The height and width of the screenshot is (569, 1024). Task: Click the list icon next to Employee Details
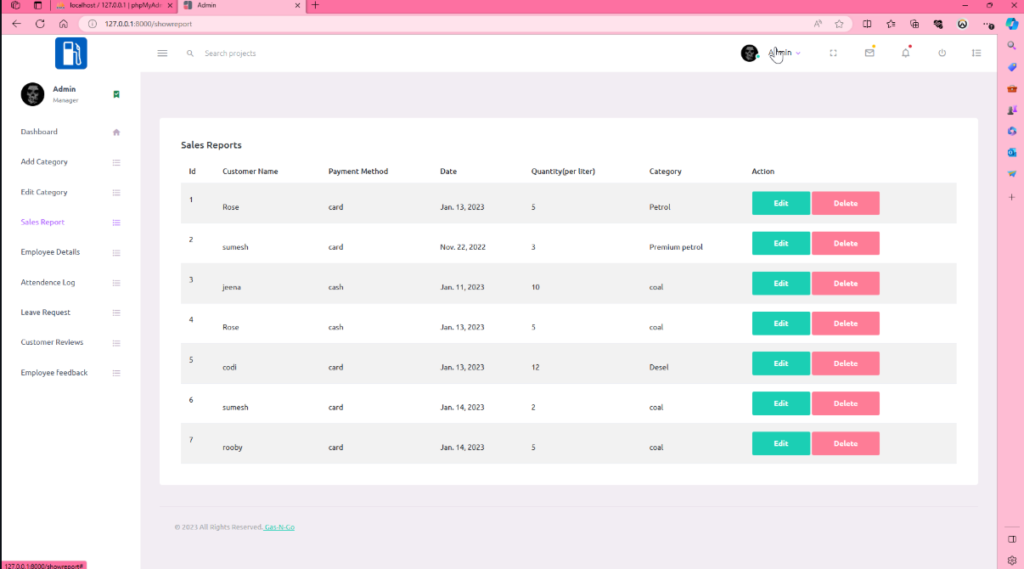[116, 253]
